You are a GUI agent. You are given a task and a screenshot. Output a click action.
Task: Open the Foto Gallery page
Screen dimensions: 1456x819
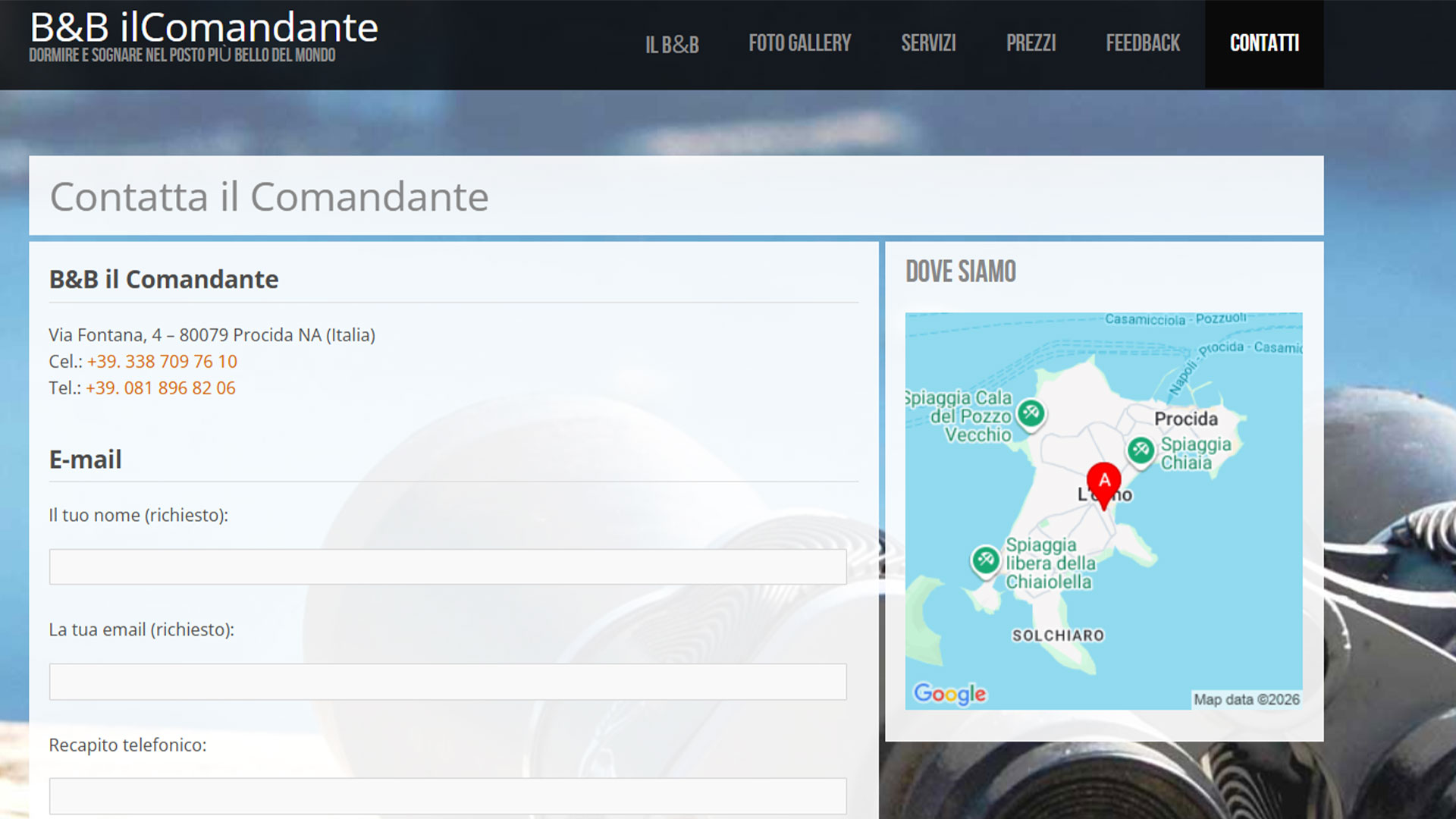click(x=799, y=44)
